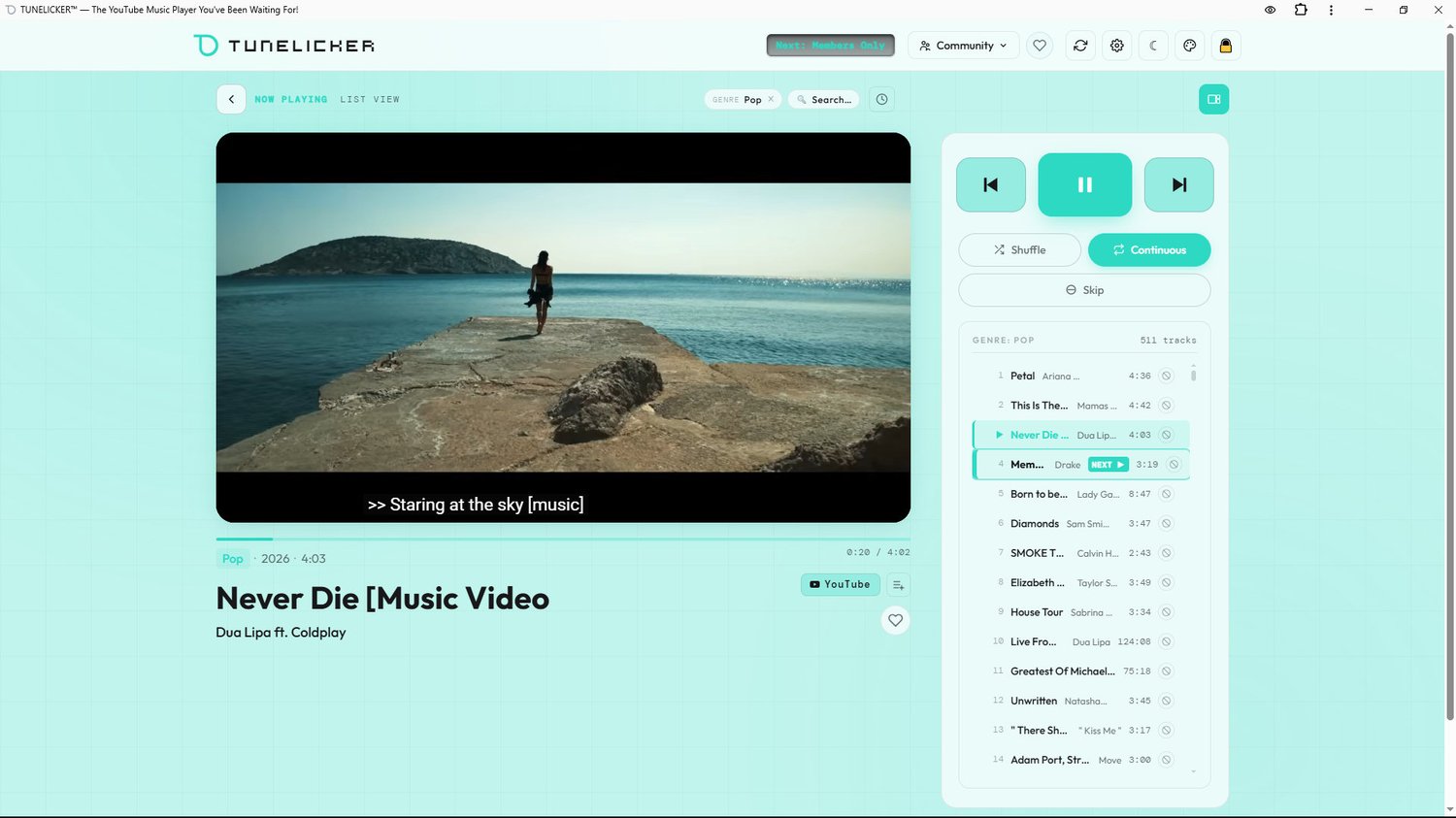Viewport: 1456px width, 818px height.
Task: Block the Unwritten track icon
Action: (1167, 701)
